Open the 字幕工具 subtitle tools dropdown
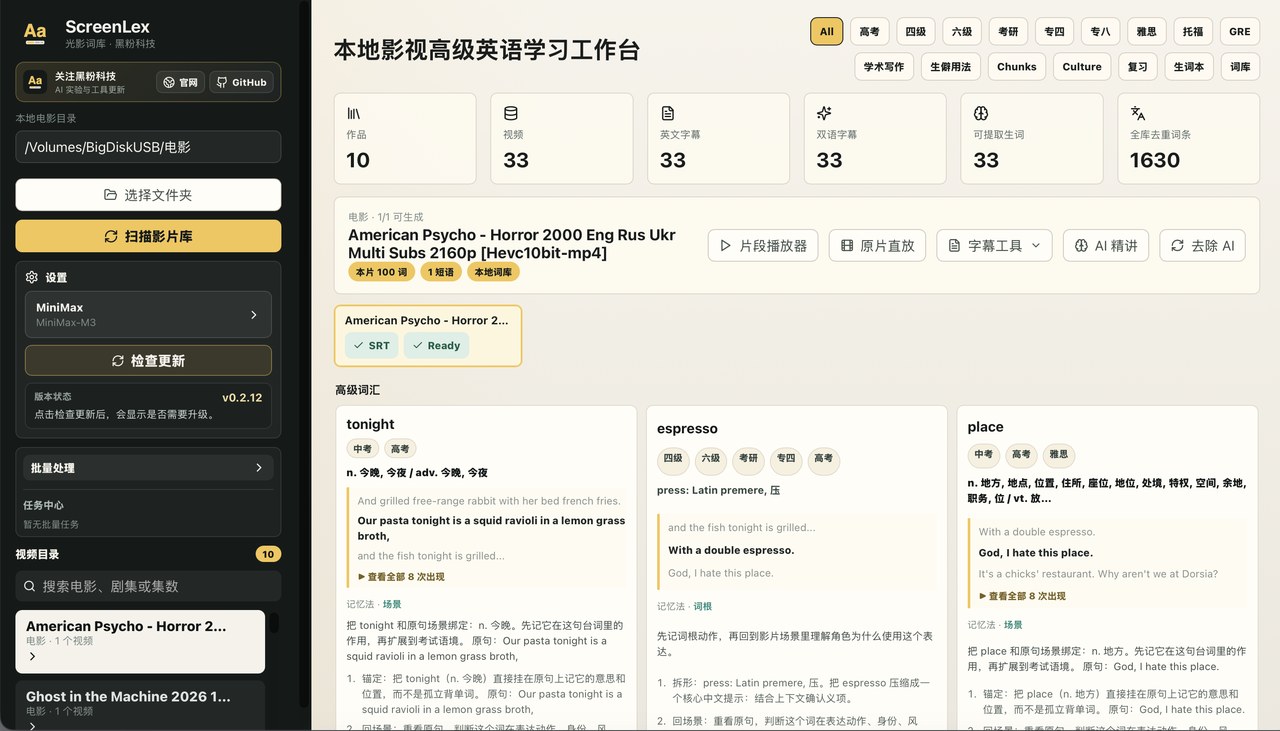1280x731 pixels. (x=994, y=245)
